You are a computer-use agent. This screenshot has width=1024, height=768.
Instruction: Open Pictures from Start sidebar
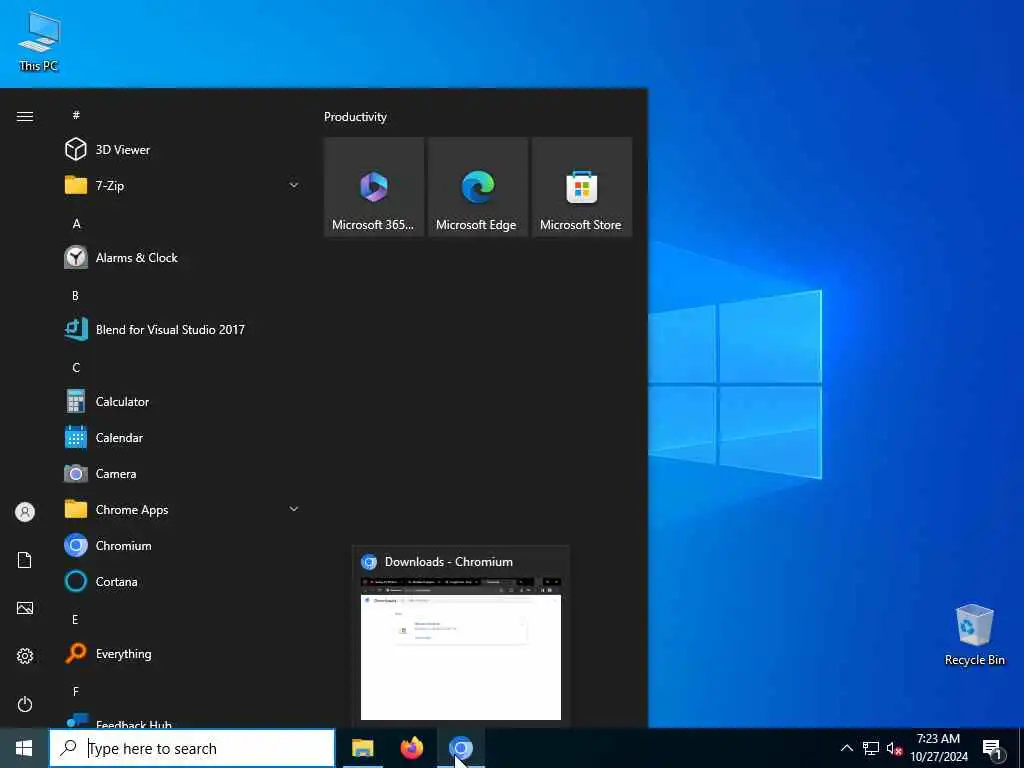click(25, 608)
